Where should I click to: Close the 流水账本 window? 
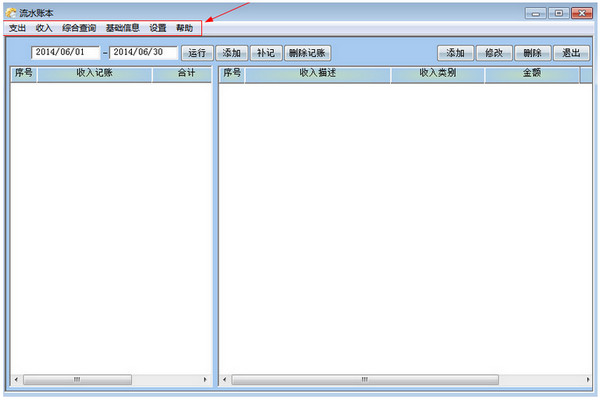(x=582, y=13)
